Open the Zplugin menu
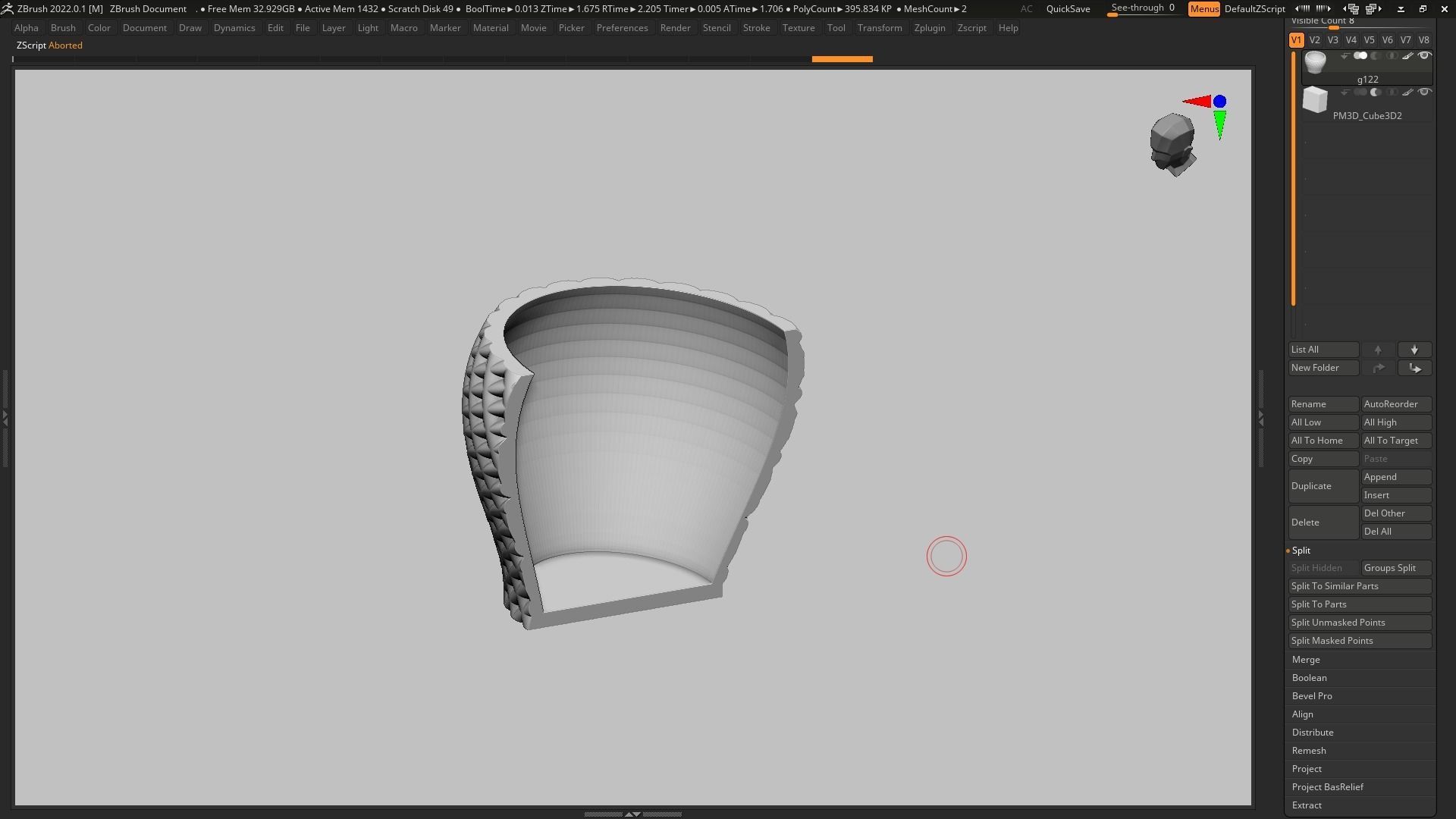 (930, 28)
